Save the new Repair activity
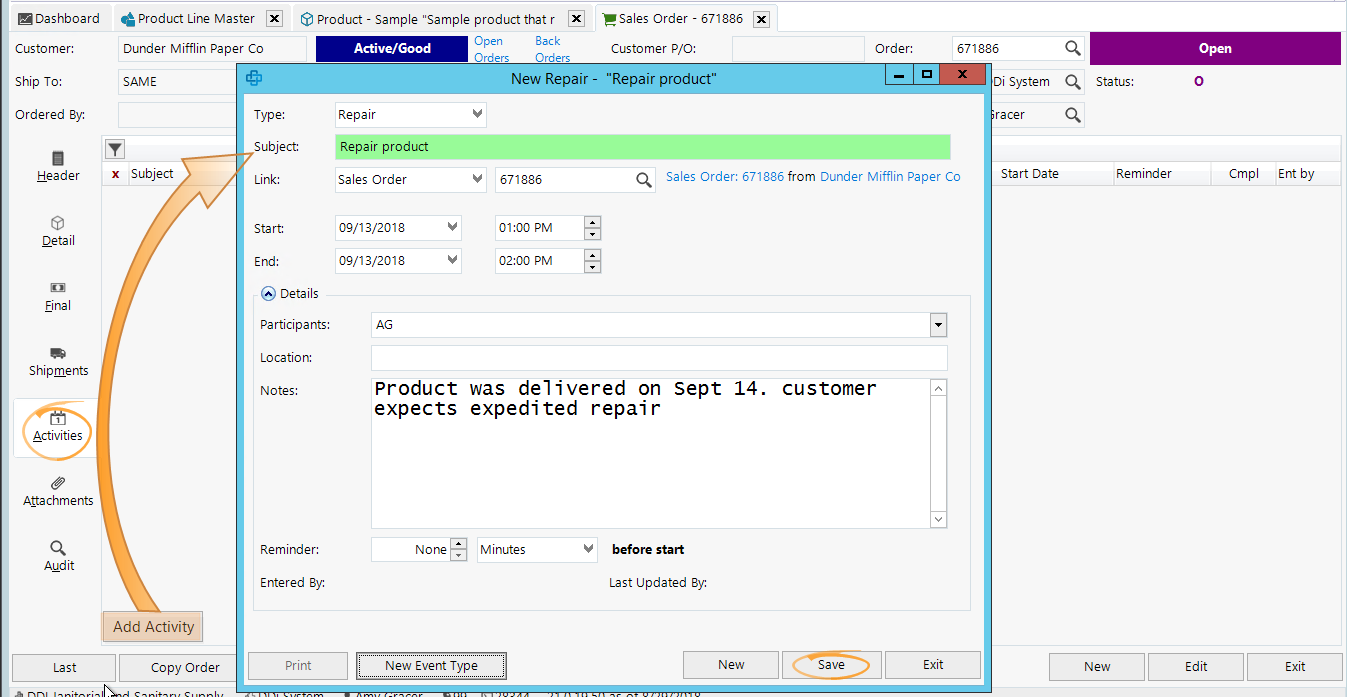Image resolution: width=1347 pixels, height=697 pixels. click(x=831, y=664)
